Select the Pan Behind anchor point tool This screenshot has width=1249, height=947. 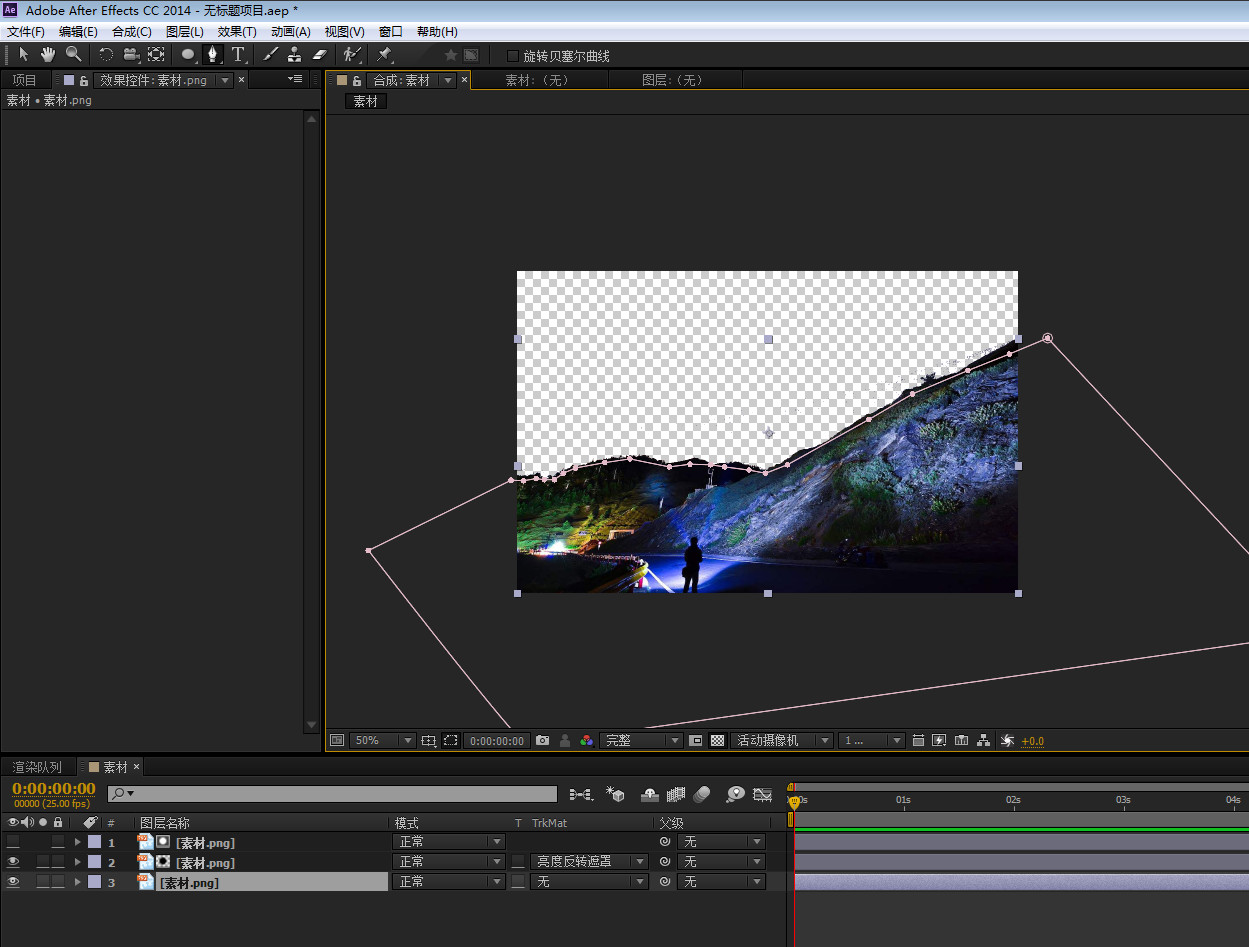coord(157,55)
